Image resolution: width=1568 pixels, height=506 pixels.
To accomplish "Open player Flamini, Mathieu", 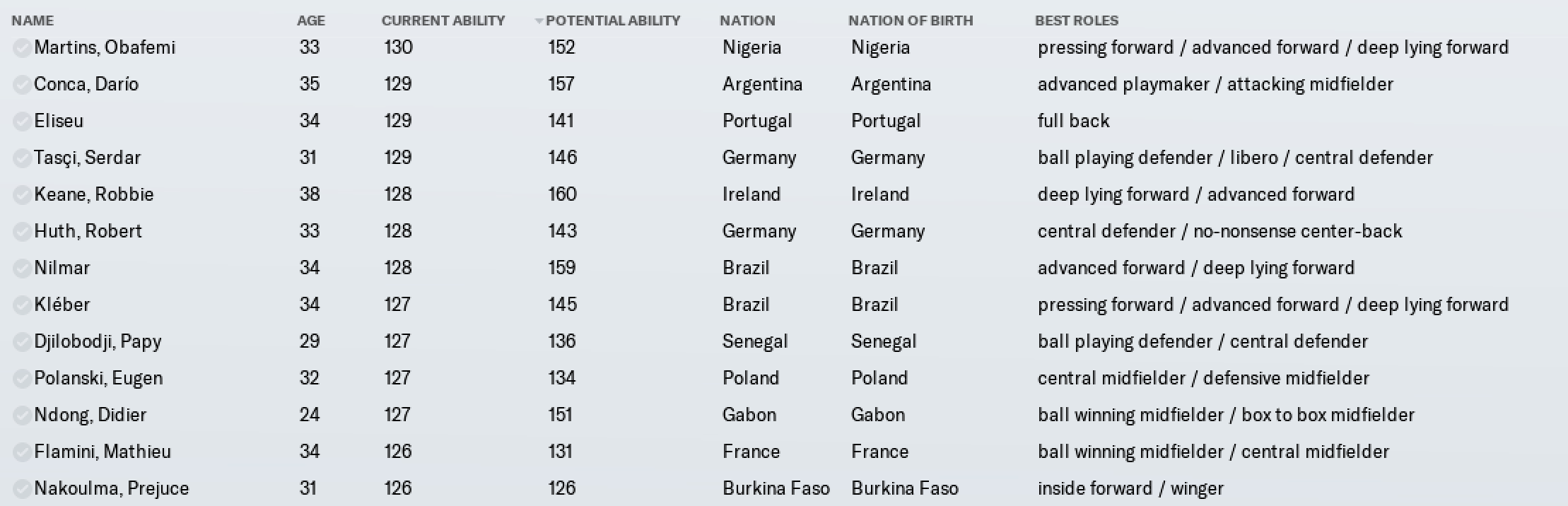I will point(103,452).
